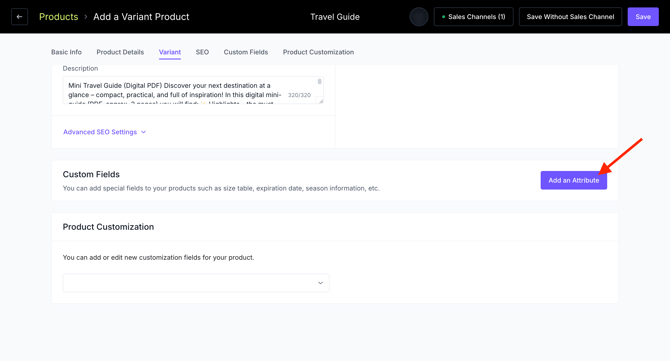Choose Save Without Sales Channel
This screenshot has width=670, height=361.
570,17
